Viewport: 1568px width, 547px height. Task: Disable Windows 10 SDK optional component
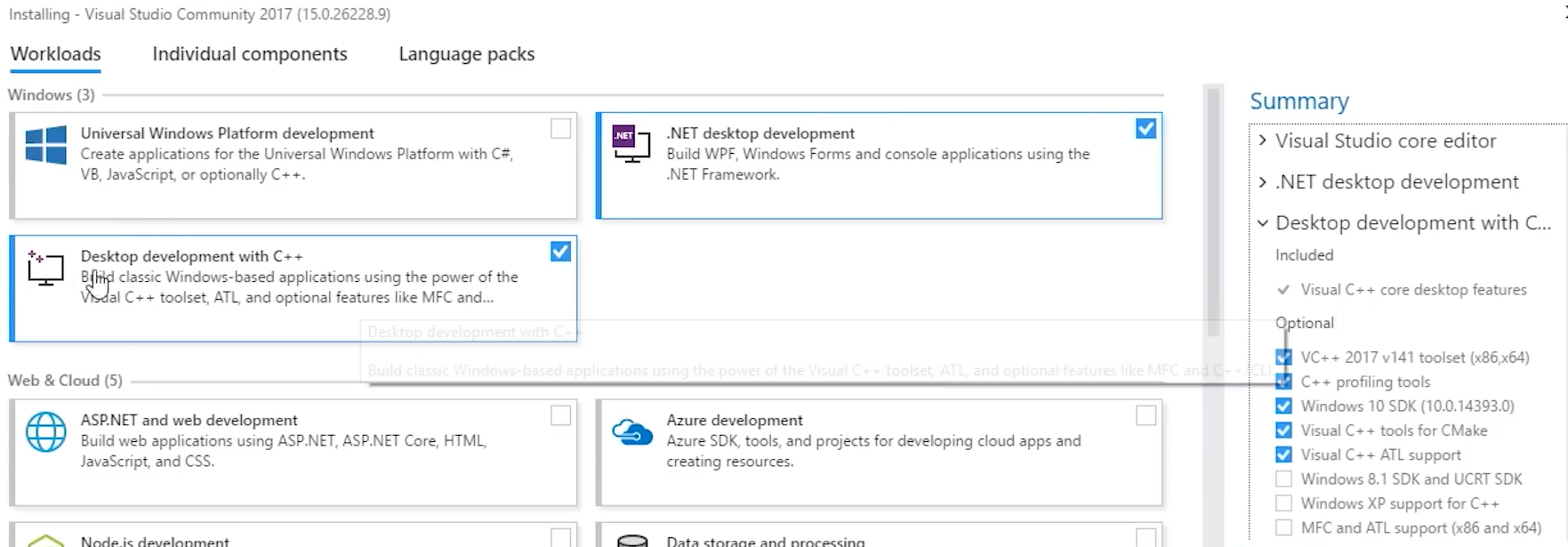[x=1283, y=406]
